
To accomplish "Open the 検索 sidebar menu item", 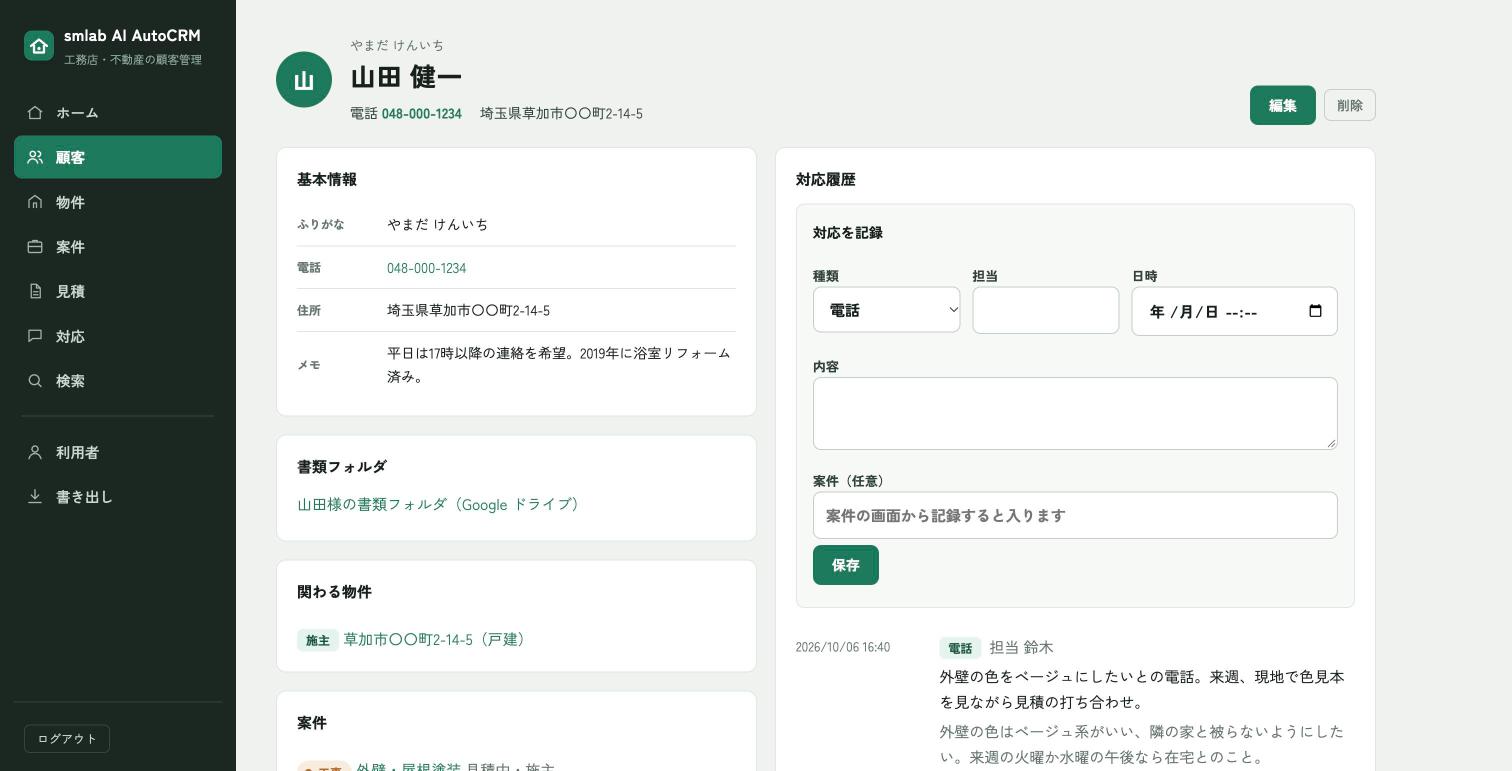I will [x=118, y=381].
